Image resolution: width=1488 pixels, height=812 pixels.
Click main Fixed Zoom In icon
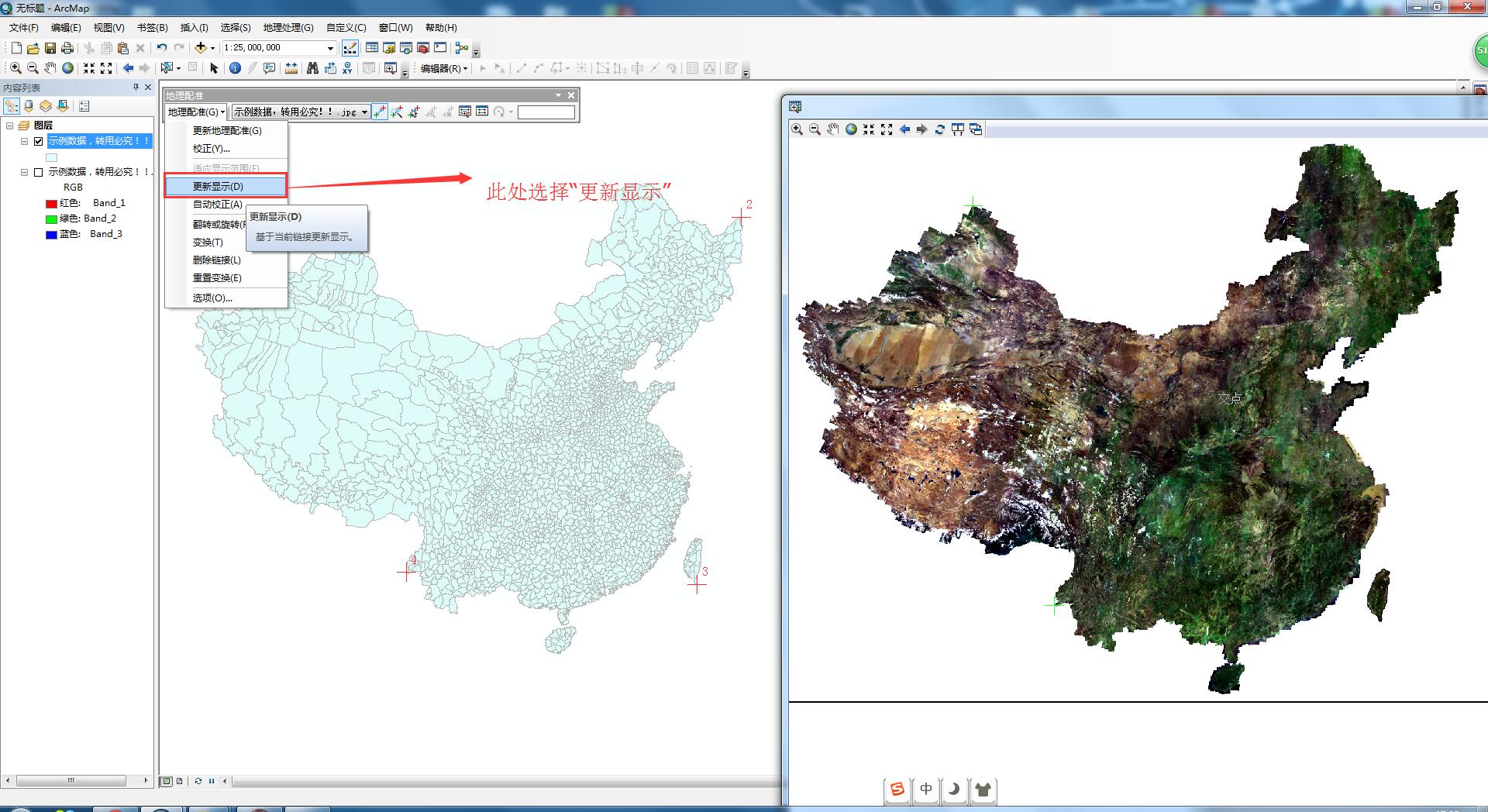point(89,68)
